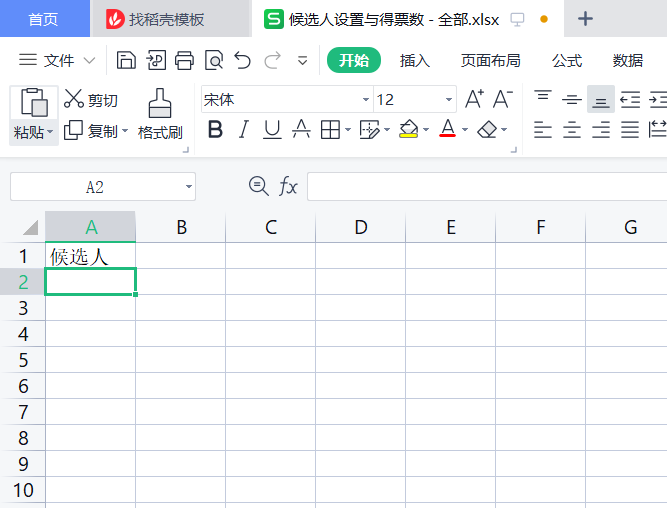Set middle vertical alignment
The height and width of the screenshot is (508, 667).
point(572,100)
